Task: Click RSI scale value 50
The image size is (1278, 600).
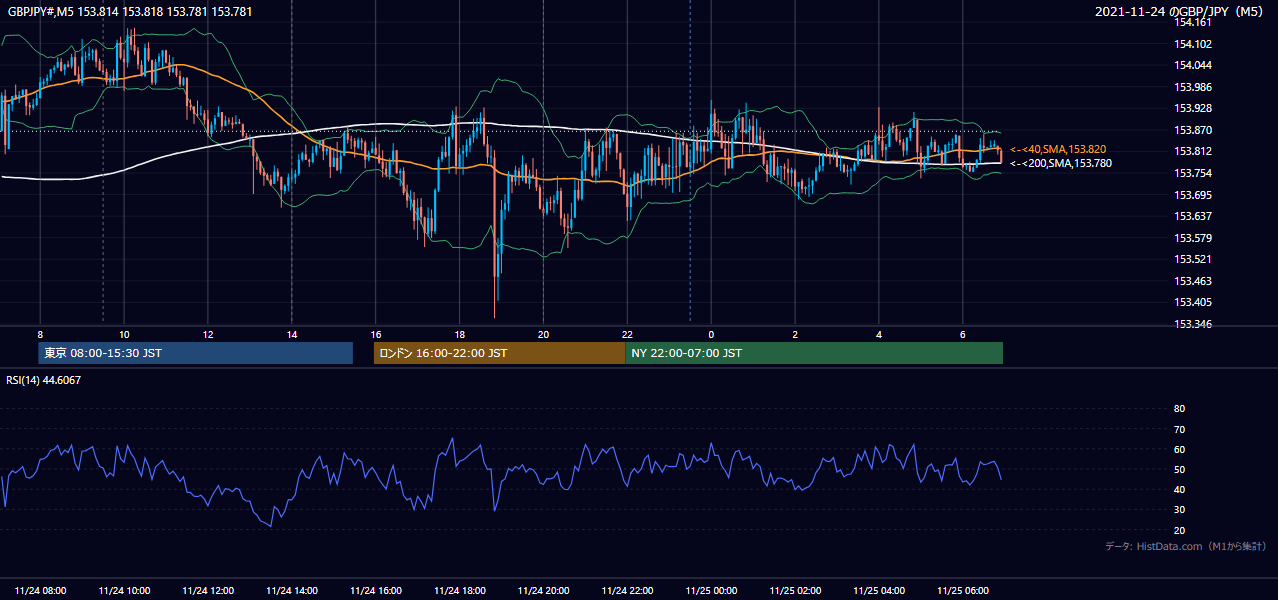Action: 1179,469
